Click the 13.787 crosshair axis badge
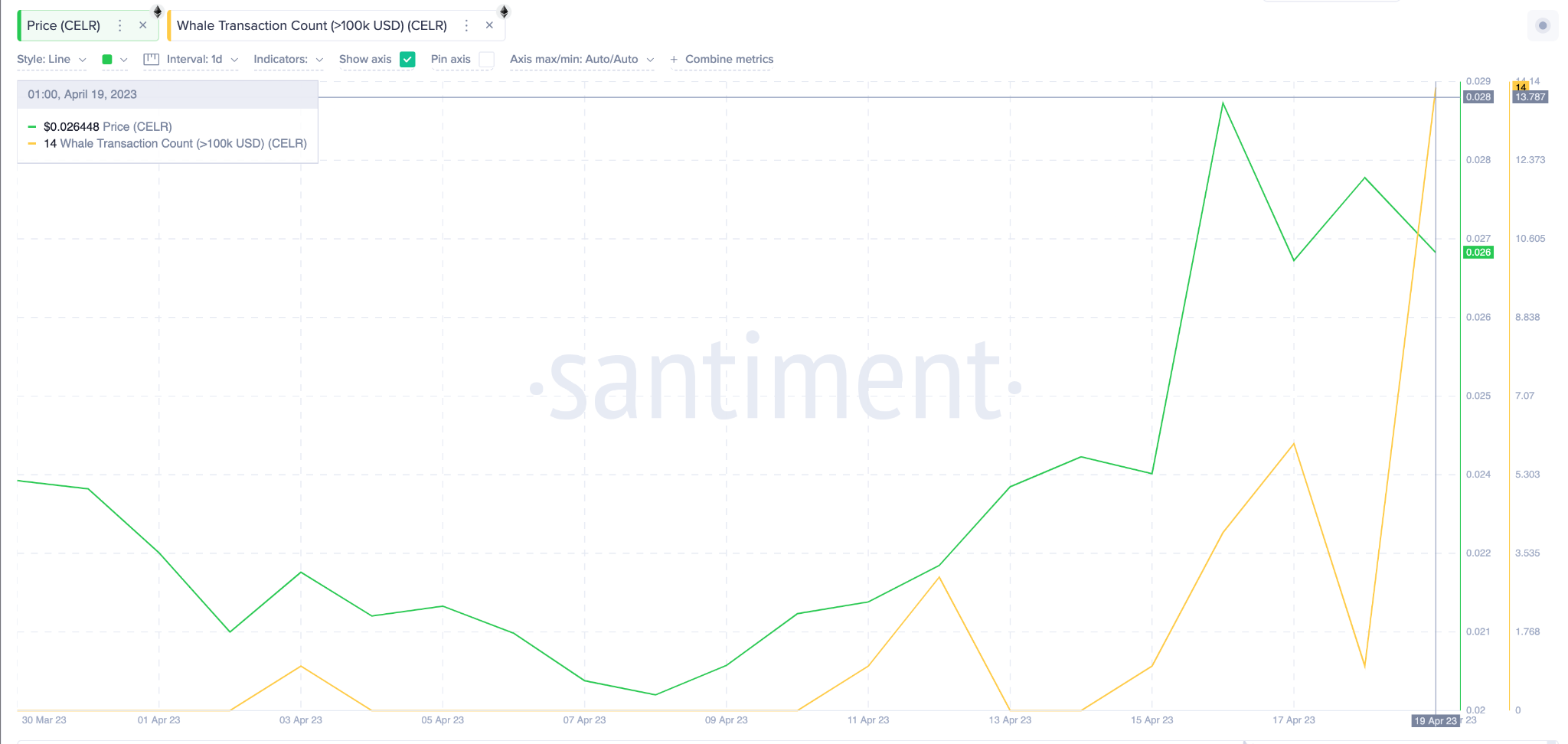Viewport: 1568px width, 744px height. coord(1530,97)
